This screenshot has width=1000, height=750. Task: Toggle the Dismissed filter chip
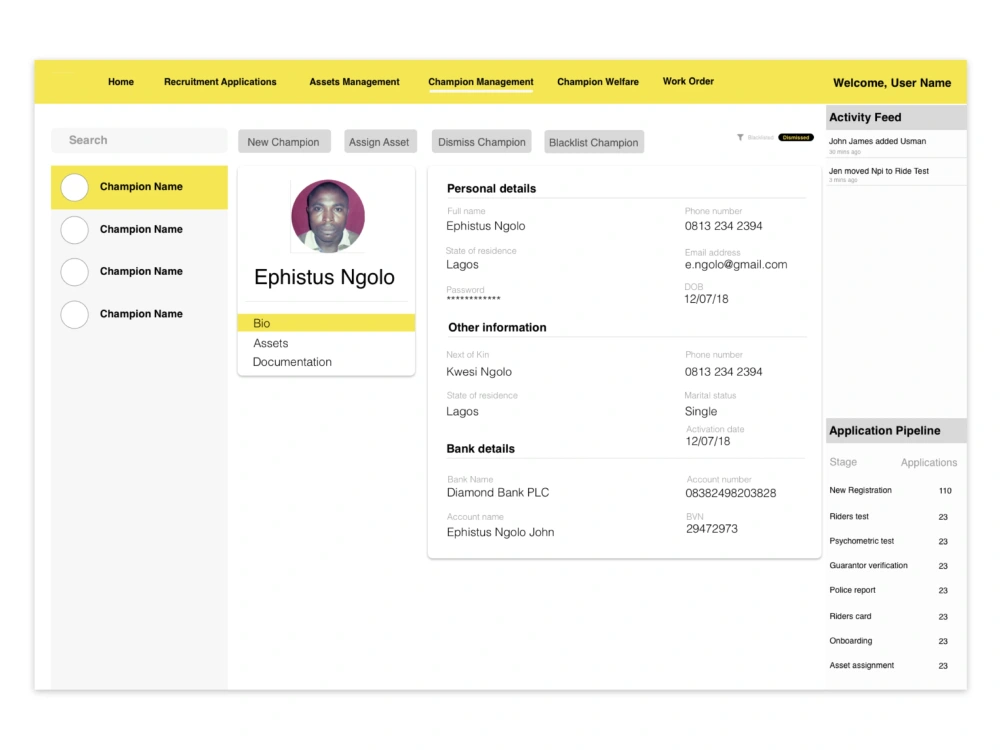pos(795,137)
